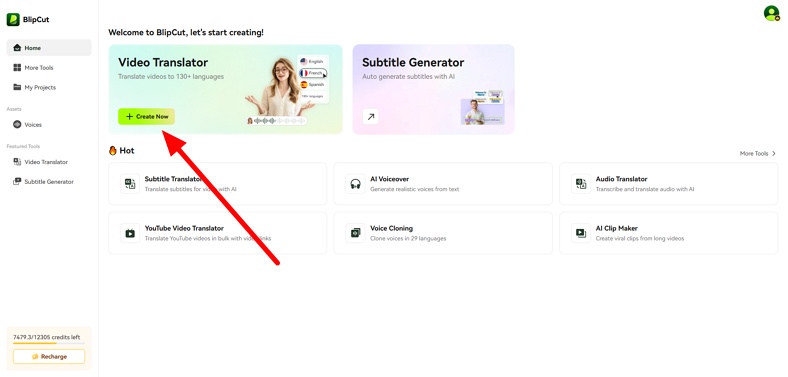This screenshot has width=788, height=377.
Task: Open the YouTube Video Translator title
Action: [x=184, y=228]
